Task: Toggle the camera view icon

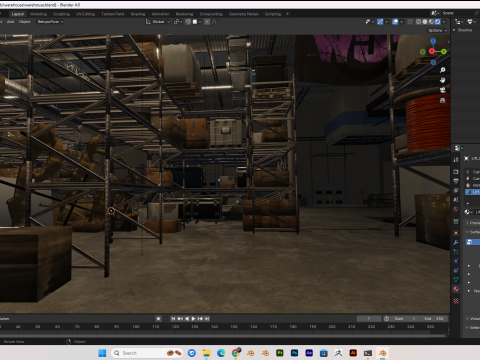Action: (443, 90)
